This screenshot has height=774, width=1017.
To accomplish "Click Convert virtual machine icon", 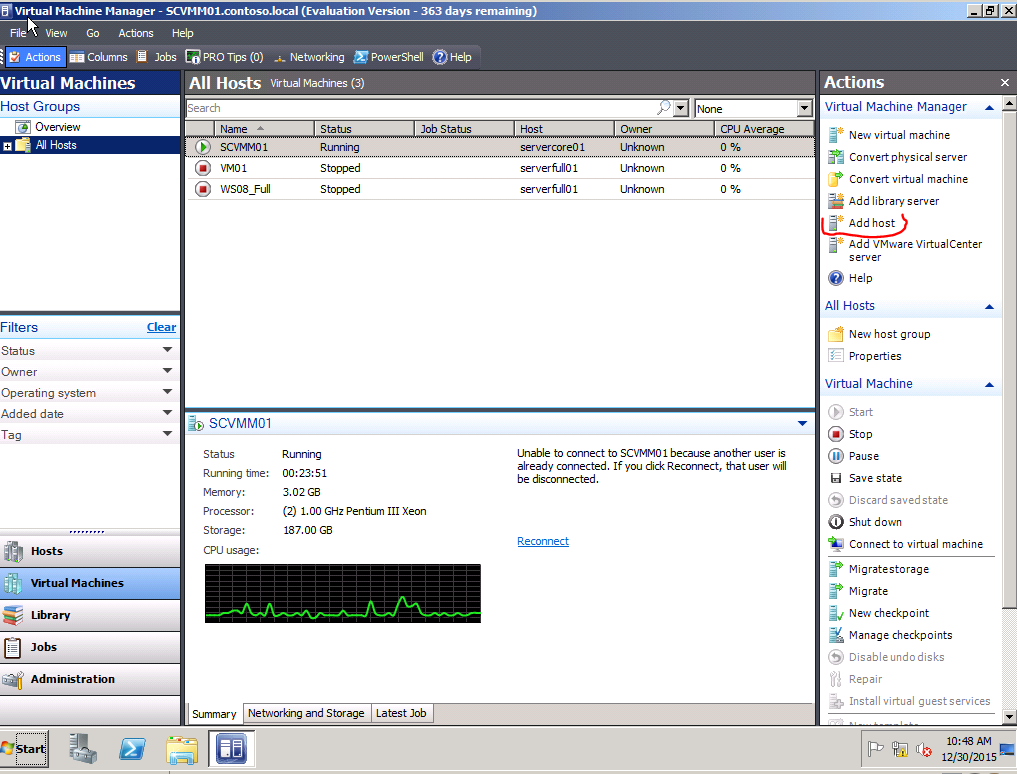I will tap(836, 179).
